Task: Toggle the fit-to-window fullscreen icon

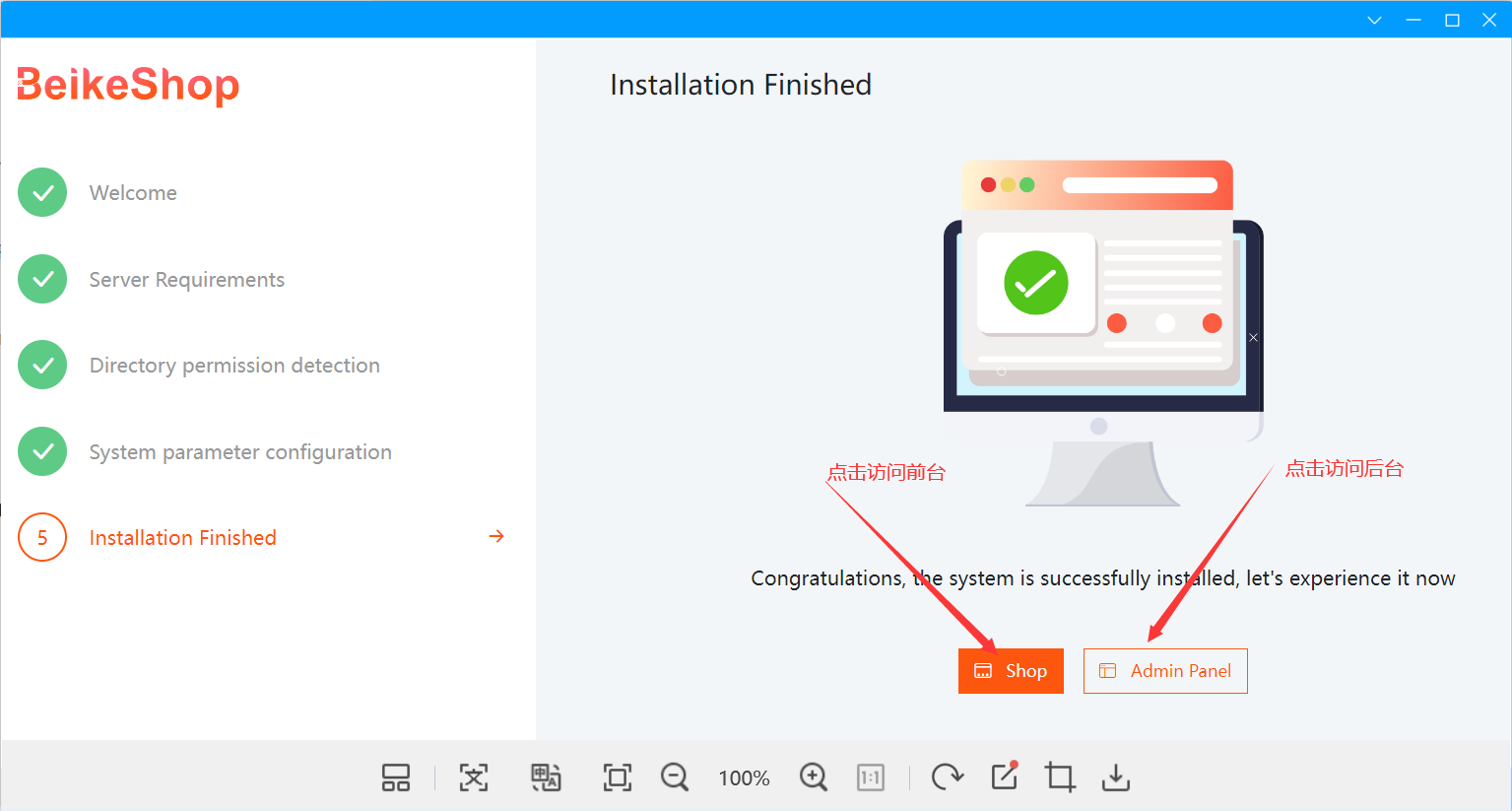Action: [x=618, y=777]
